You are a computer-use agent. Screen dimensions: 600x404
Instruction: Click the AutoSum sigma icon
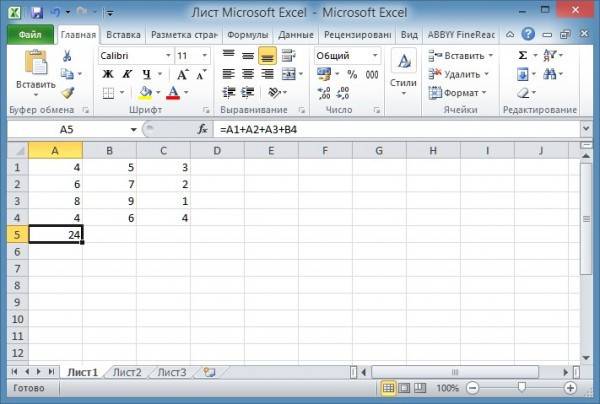pyautogui.click(x=523, y=56)
